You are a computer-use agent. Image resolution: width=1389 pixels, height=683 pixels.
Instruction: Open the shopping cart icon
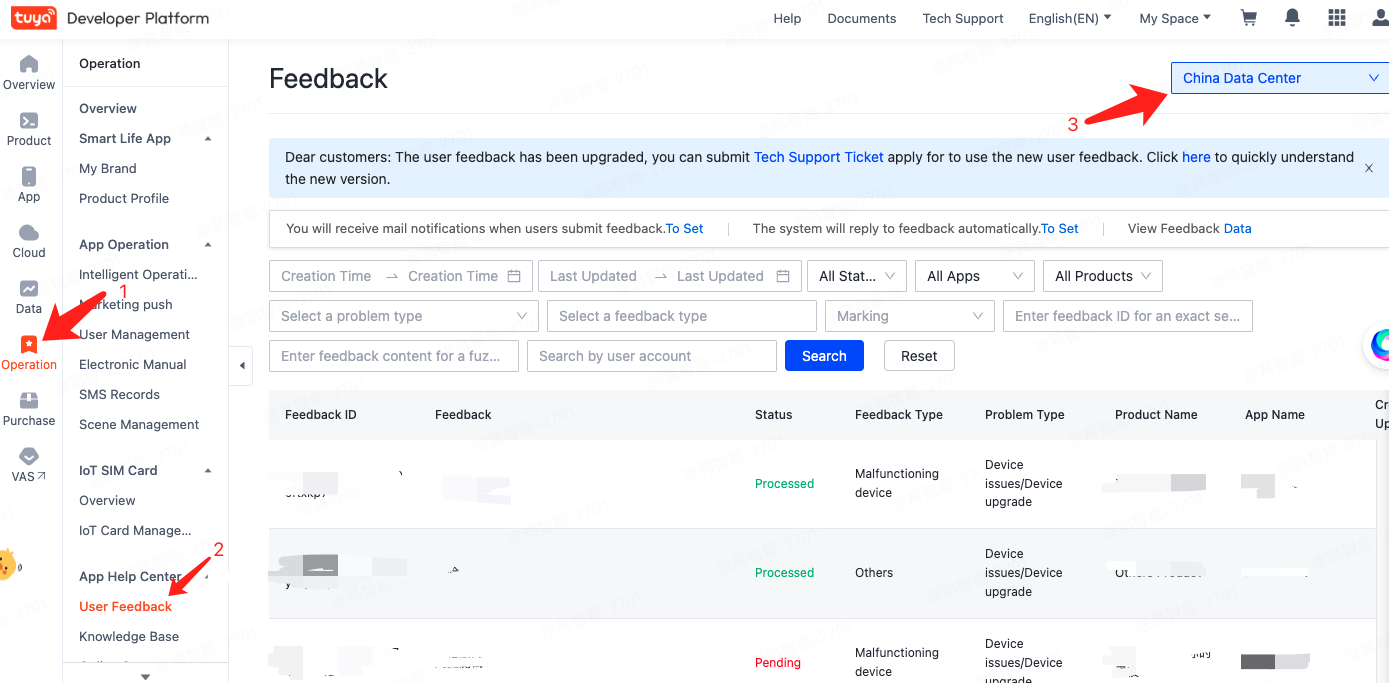(1248, 18)
